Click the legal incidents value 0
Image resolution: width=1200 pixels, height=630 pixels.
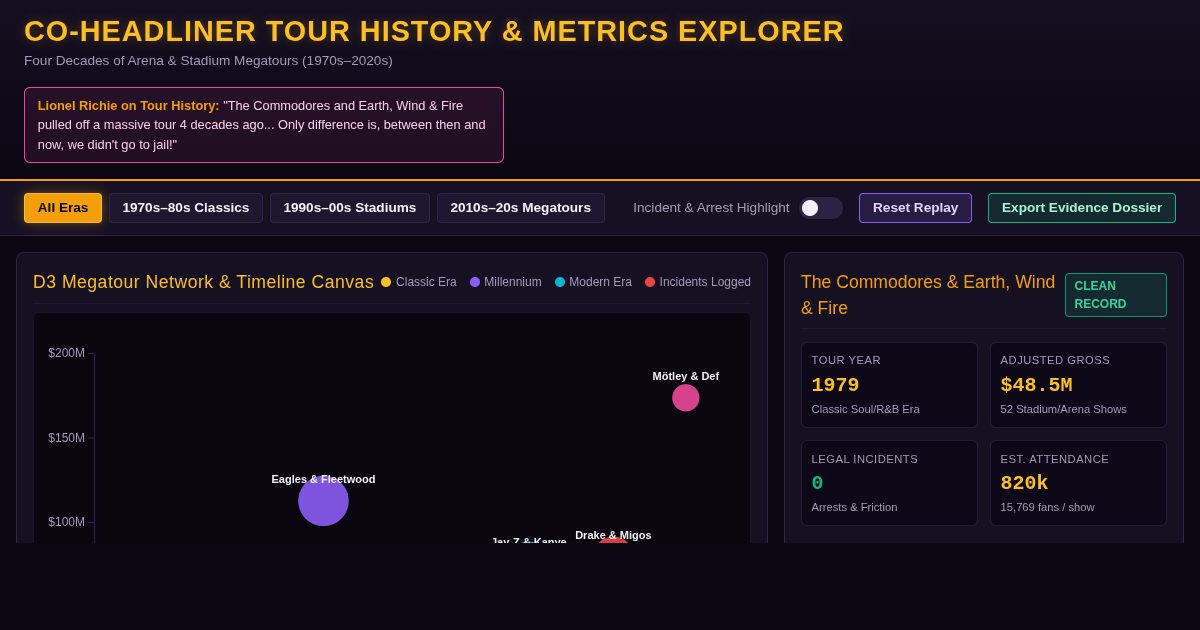tap(817, 483)
